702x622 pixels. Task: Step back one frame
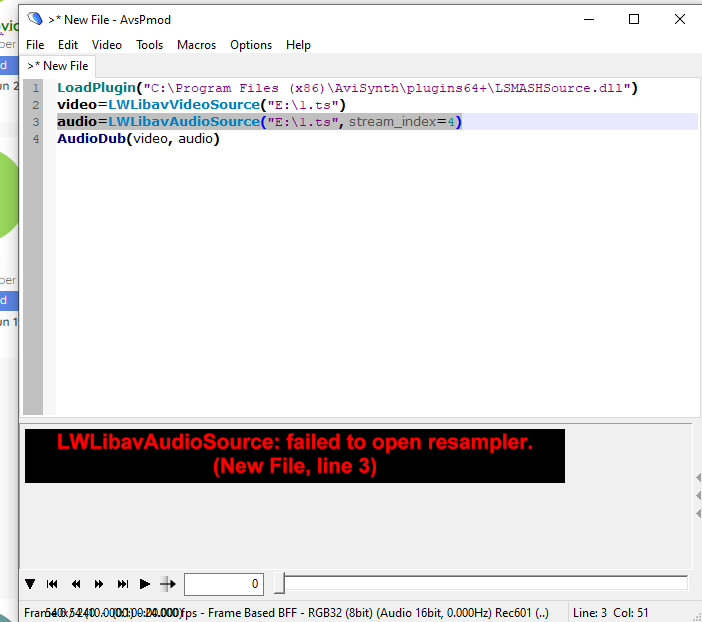click(x=76, y=584)
